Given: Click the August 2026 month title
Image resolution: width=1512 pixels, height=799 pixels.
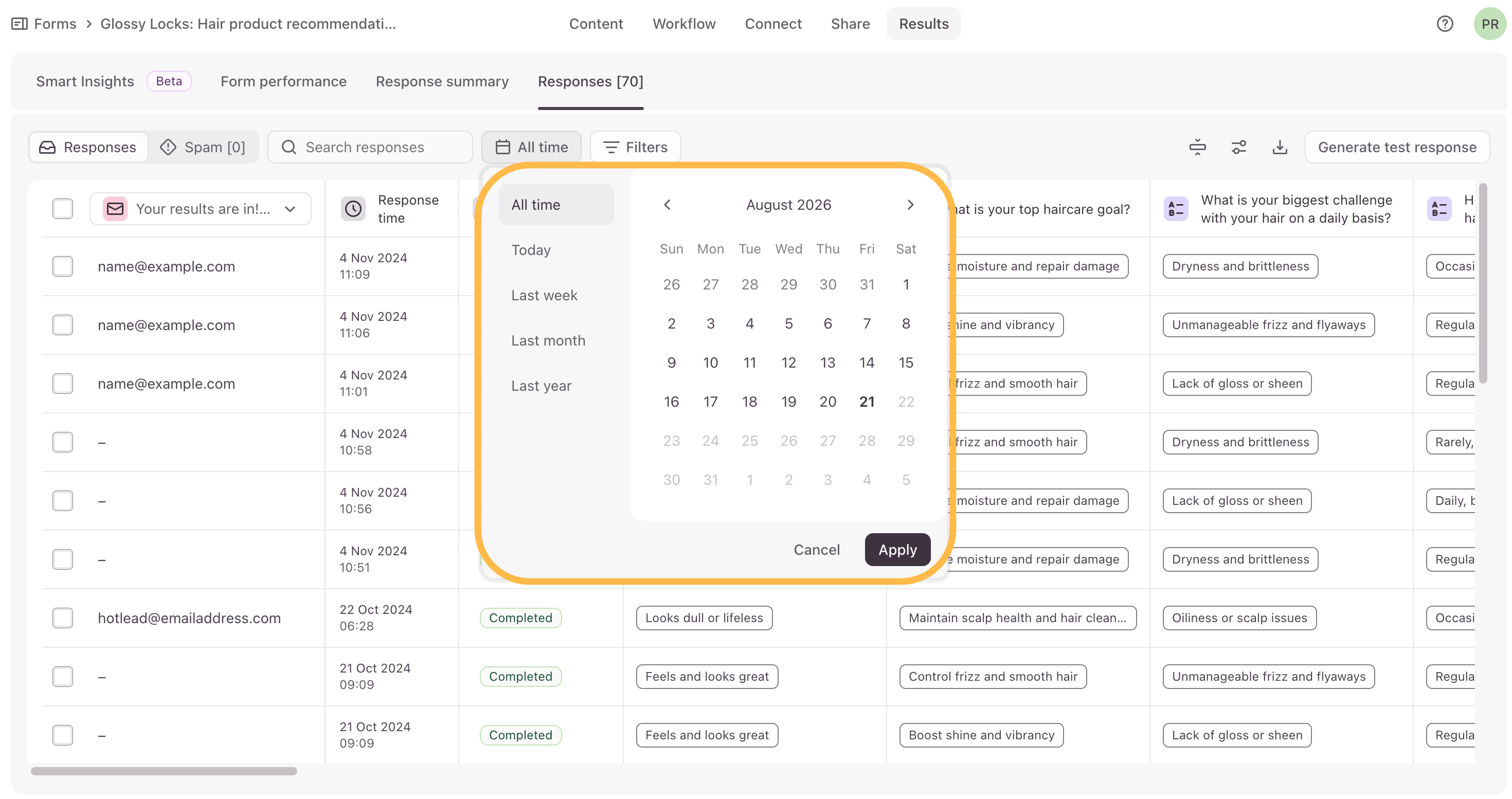Looking at the screenshot, I should coord(788,205).
